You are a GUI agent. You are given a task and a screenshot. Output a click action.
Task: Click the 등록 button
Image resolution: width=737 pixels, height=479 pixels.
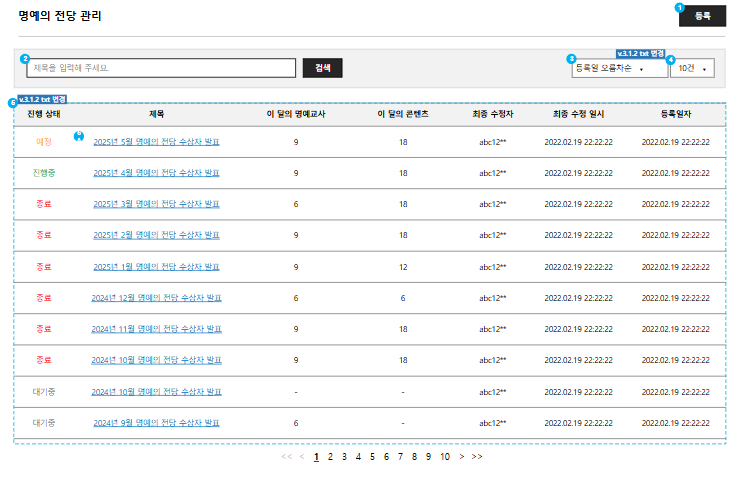pos(702,16)
